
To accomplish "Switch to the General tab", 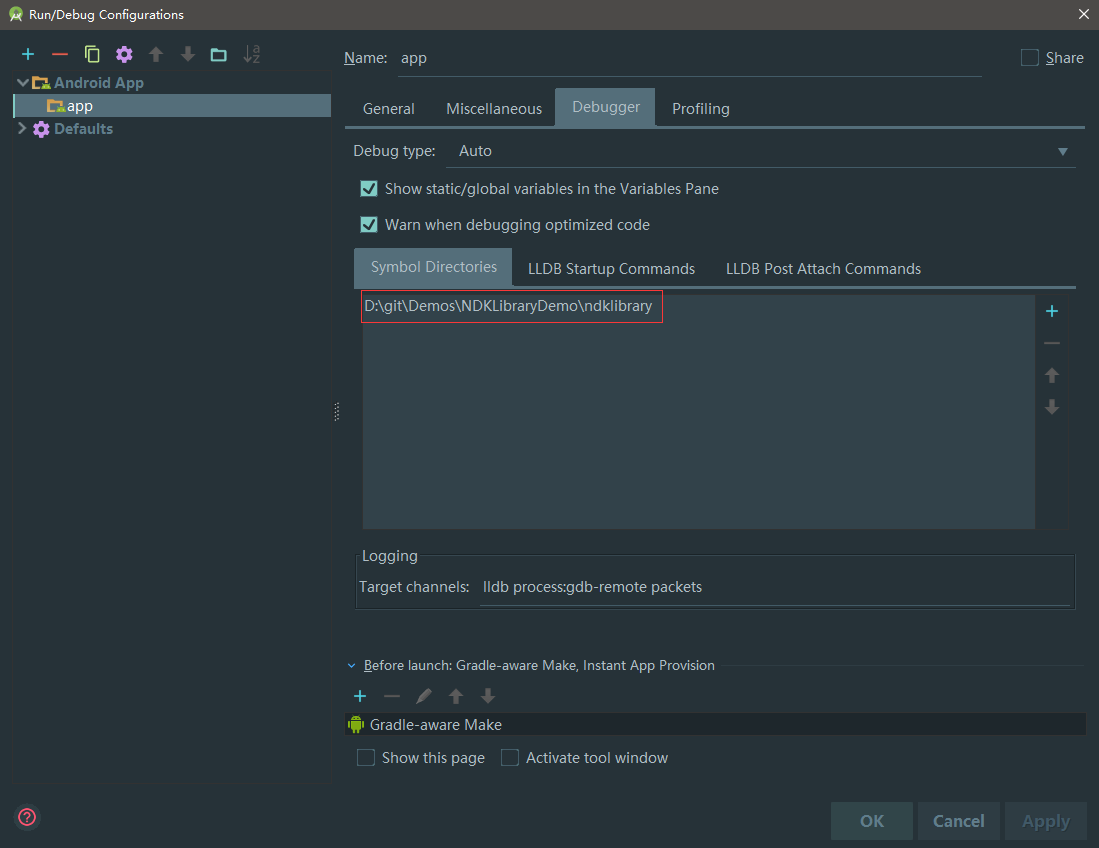I will [x=388, y=109].
